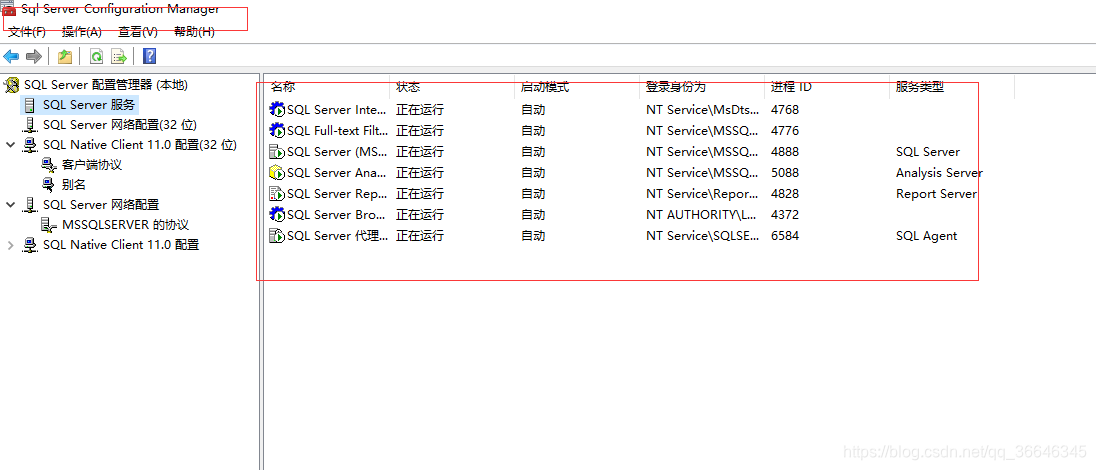
Task: Sort by the 状态 column header
Action: [408, 87]
